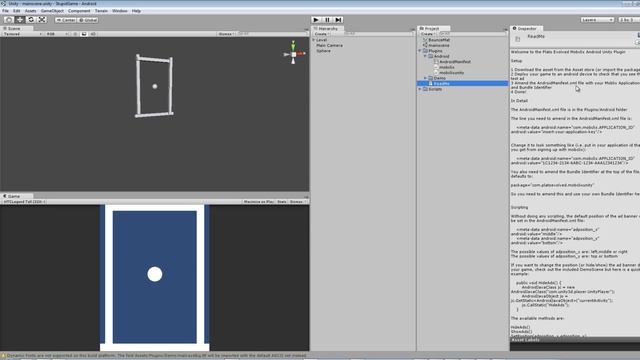The image size is (640, 360).
Task: Select the Hand (view) tool
Action: [9, 20]
